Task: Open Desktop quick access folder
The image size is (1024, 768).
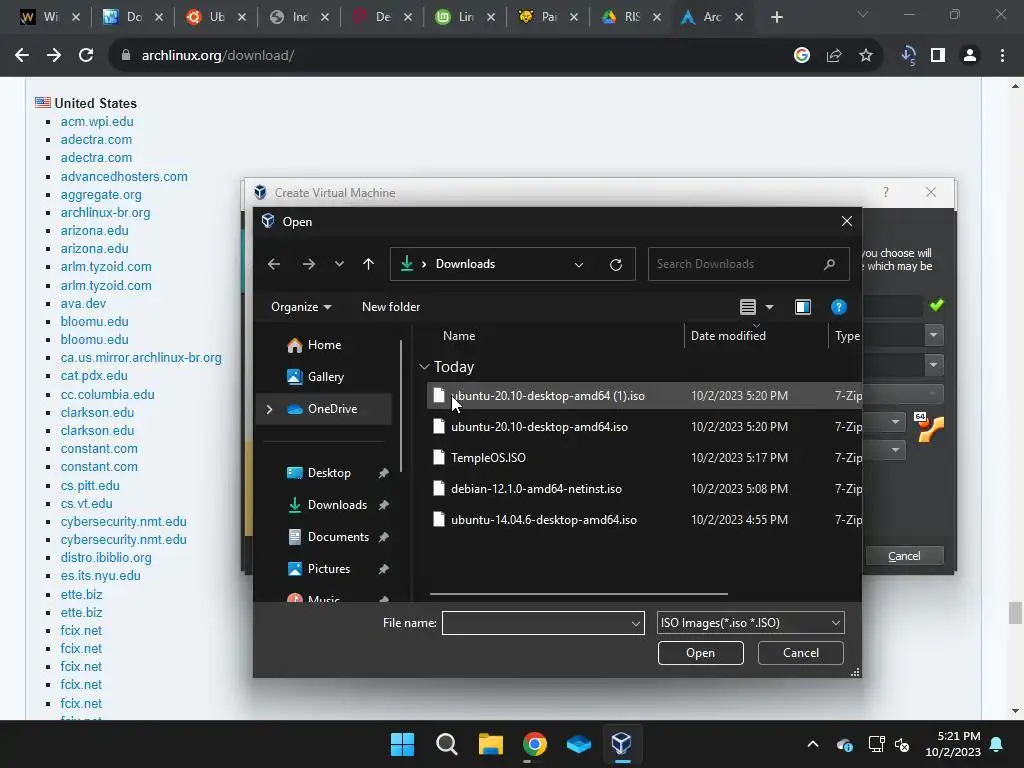Action: click(x=328, y=473)
